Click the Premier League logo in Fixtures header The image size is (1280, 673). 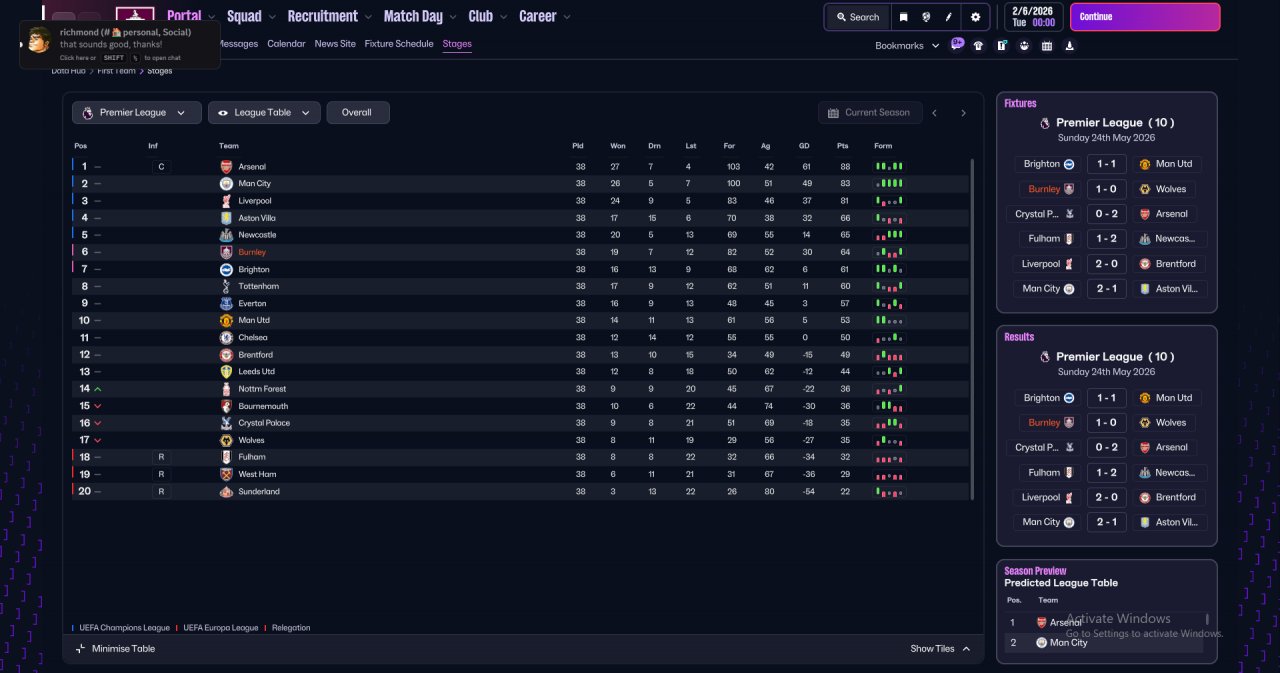click(x=1045, y=123)
